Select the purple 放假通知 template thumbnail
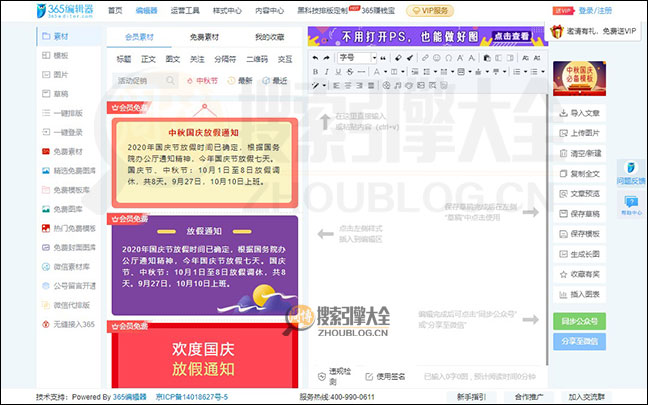648x405 pixels. tap(205, 259)
